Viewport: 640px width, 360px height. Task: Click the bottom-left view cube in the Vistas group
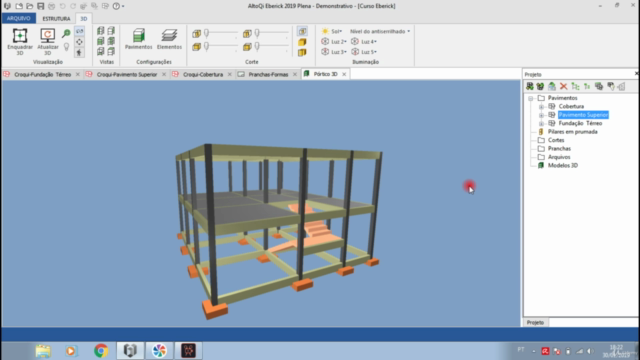tap(101, 51)
